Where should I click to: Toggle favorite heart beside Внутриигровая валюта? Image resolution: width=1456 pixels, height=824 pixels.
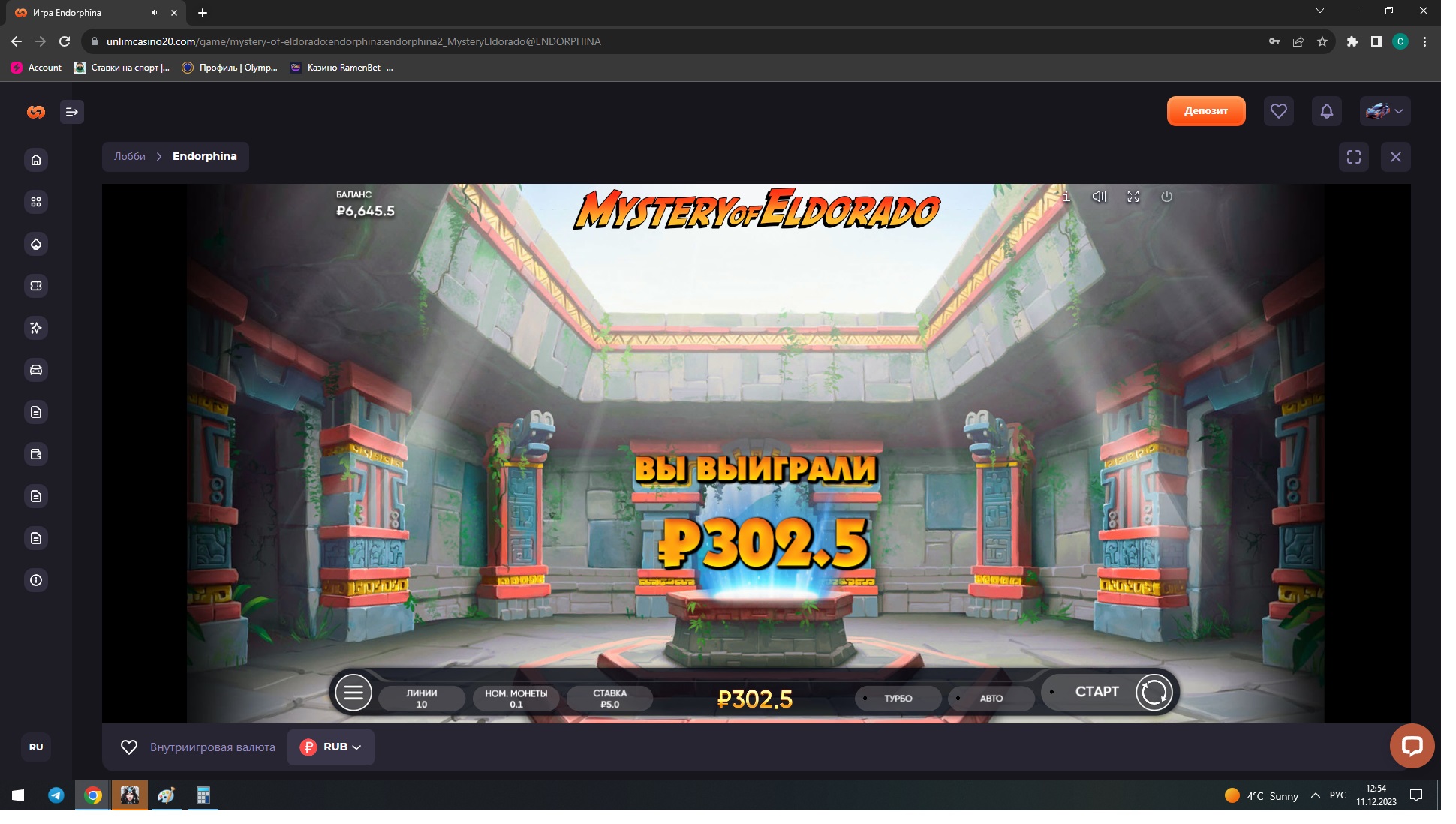(129, 747)
